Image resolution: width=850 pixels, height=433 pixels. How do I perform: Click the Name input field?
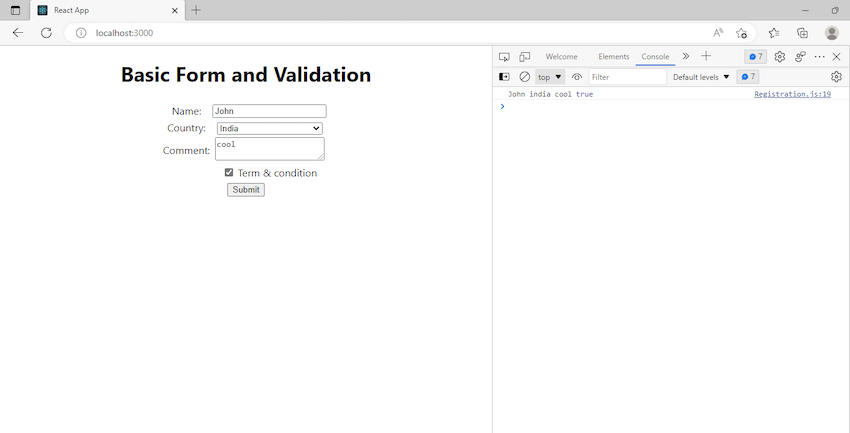269,111
